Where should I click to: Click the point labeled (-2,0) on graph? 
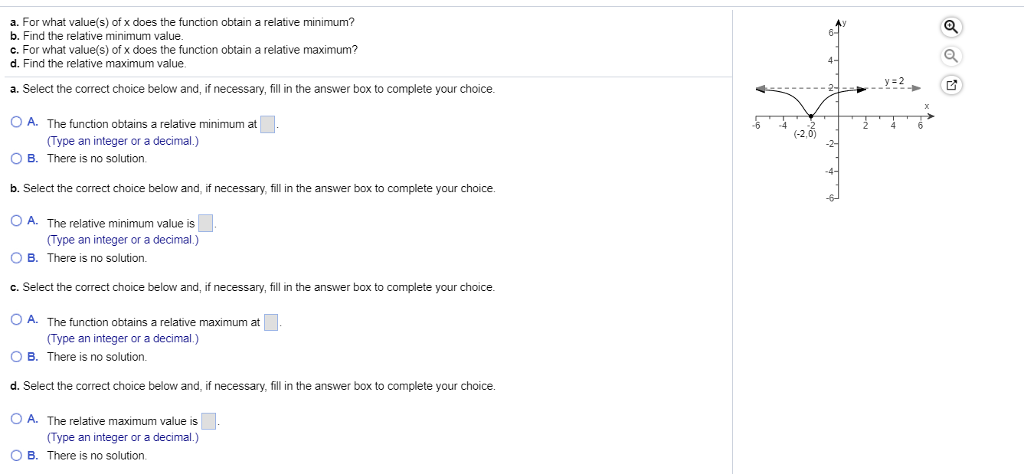[x=810, y=117]
